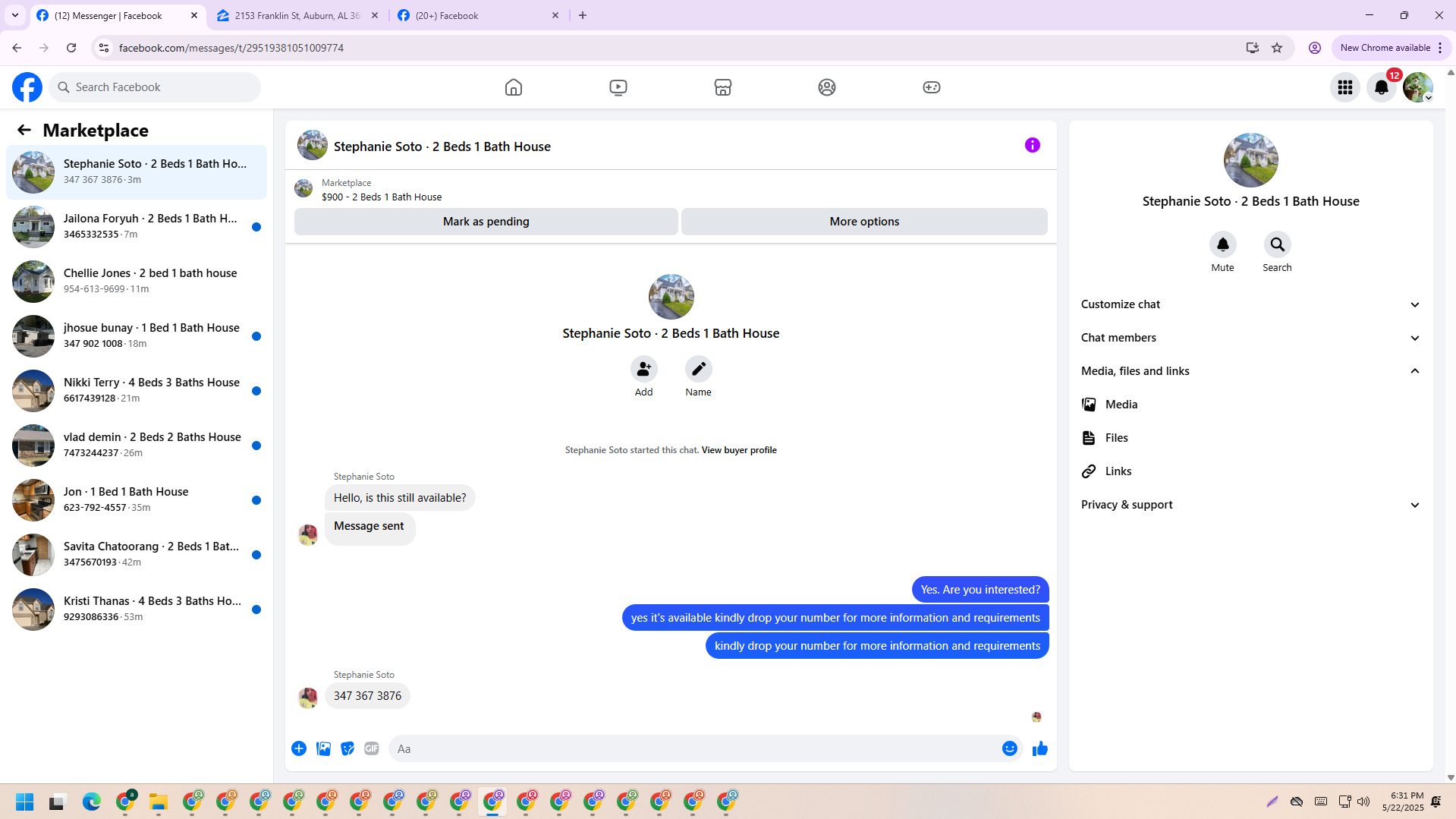Edit the chat name with pencil icon

[x=699, y=369]
